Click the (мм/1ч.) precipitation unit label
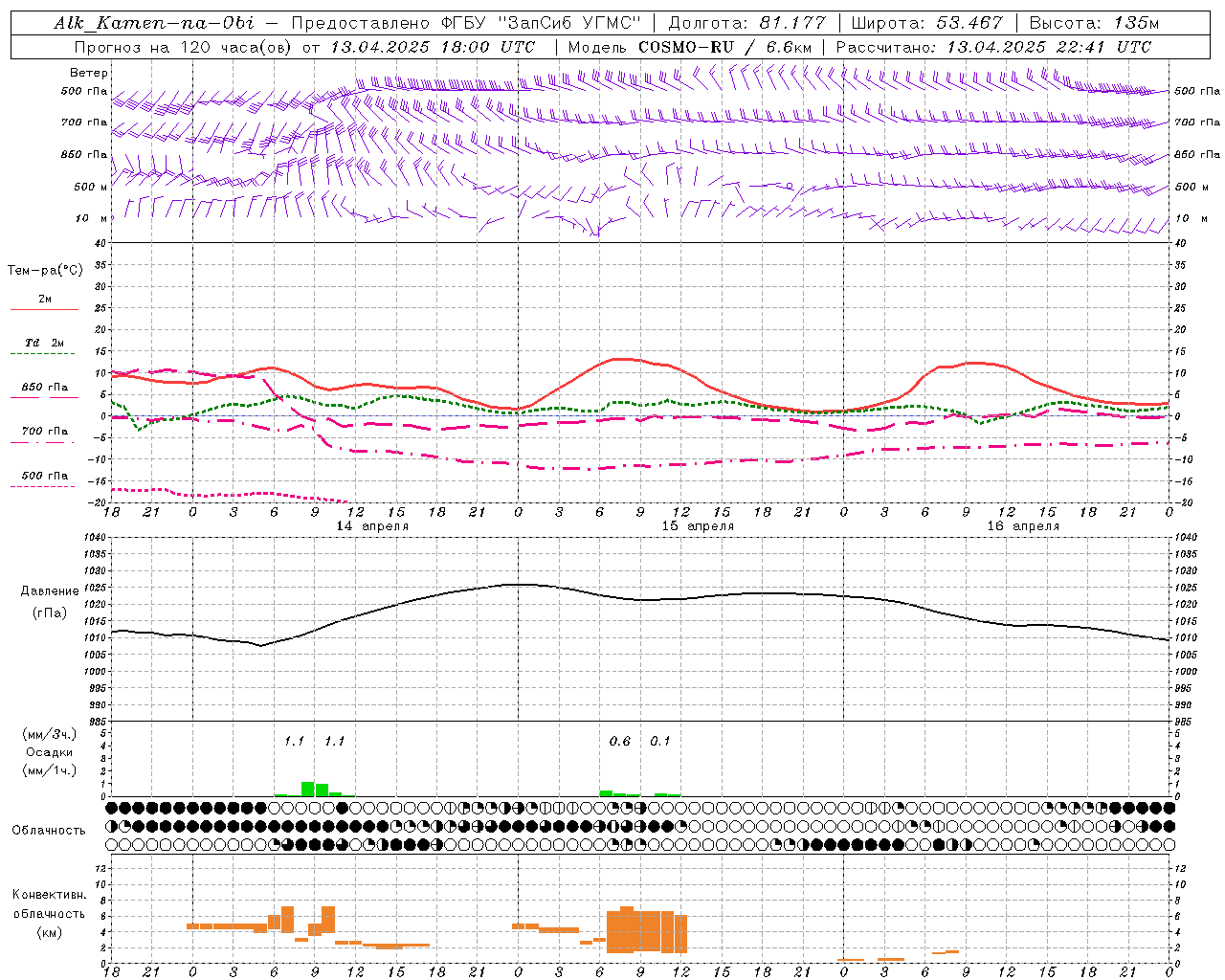This screenshot has width=1225, height=980. point(50,770)
